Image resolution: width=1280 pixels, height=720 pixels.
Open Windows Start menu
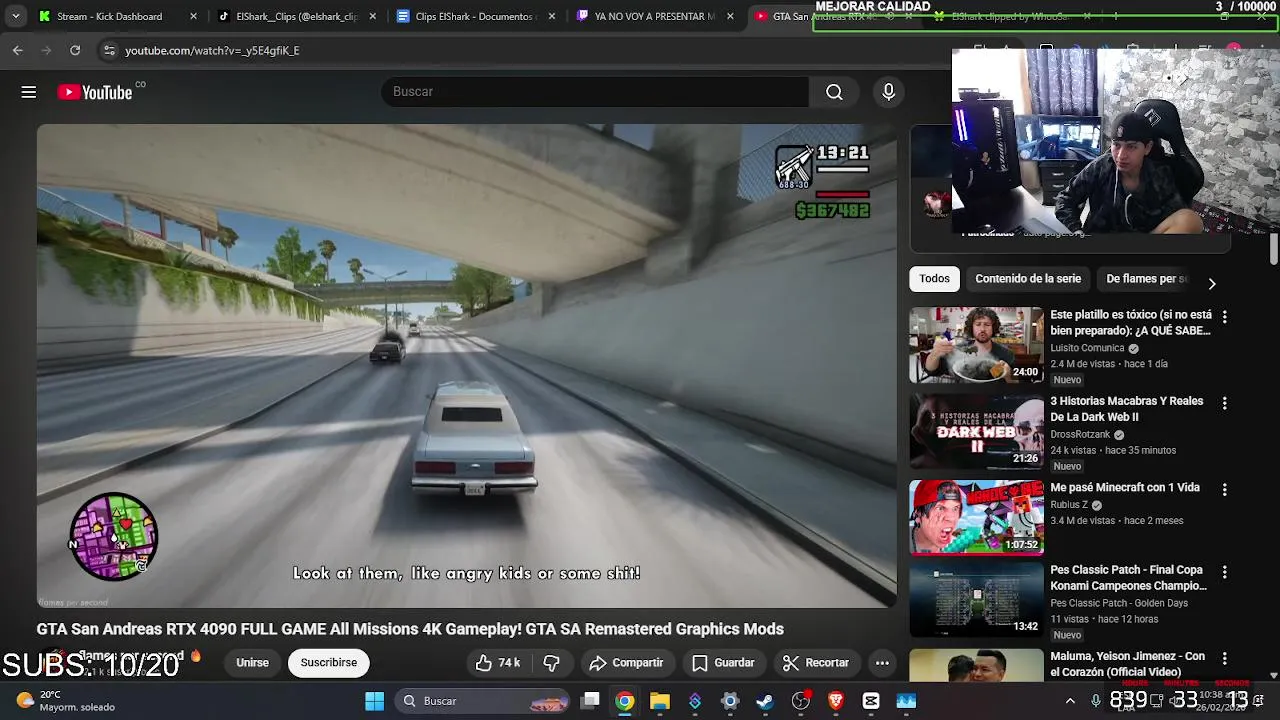click(x=375, y=701)
